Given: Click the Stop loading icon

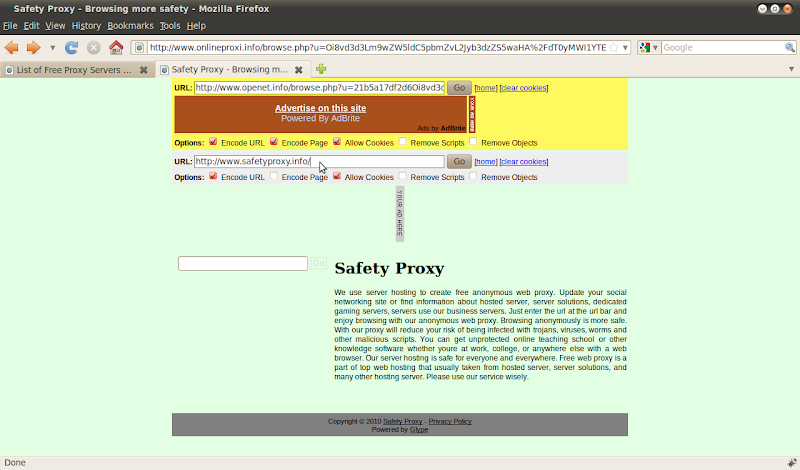Looking at the screenshot, I should point(93,47).
